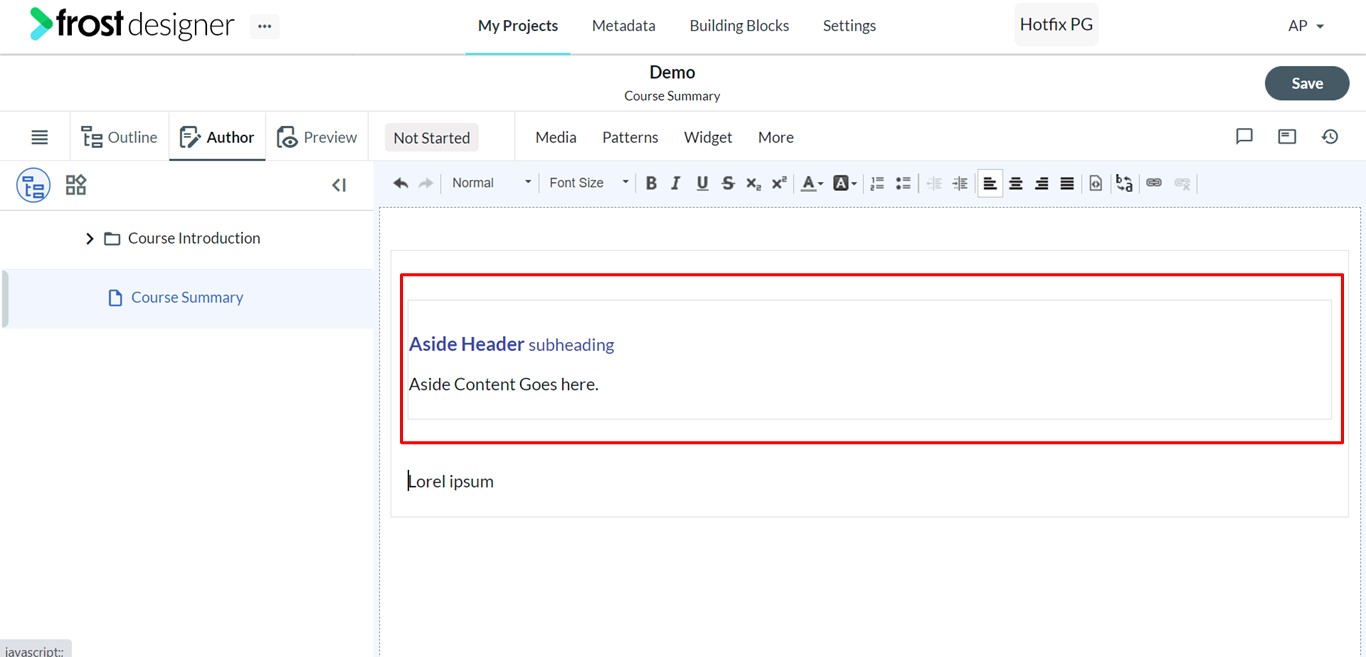
Task: Open the find and replace tool
Action: (x=1124, y=183)
